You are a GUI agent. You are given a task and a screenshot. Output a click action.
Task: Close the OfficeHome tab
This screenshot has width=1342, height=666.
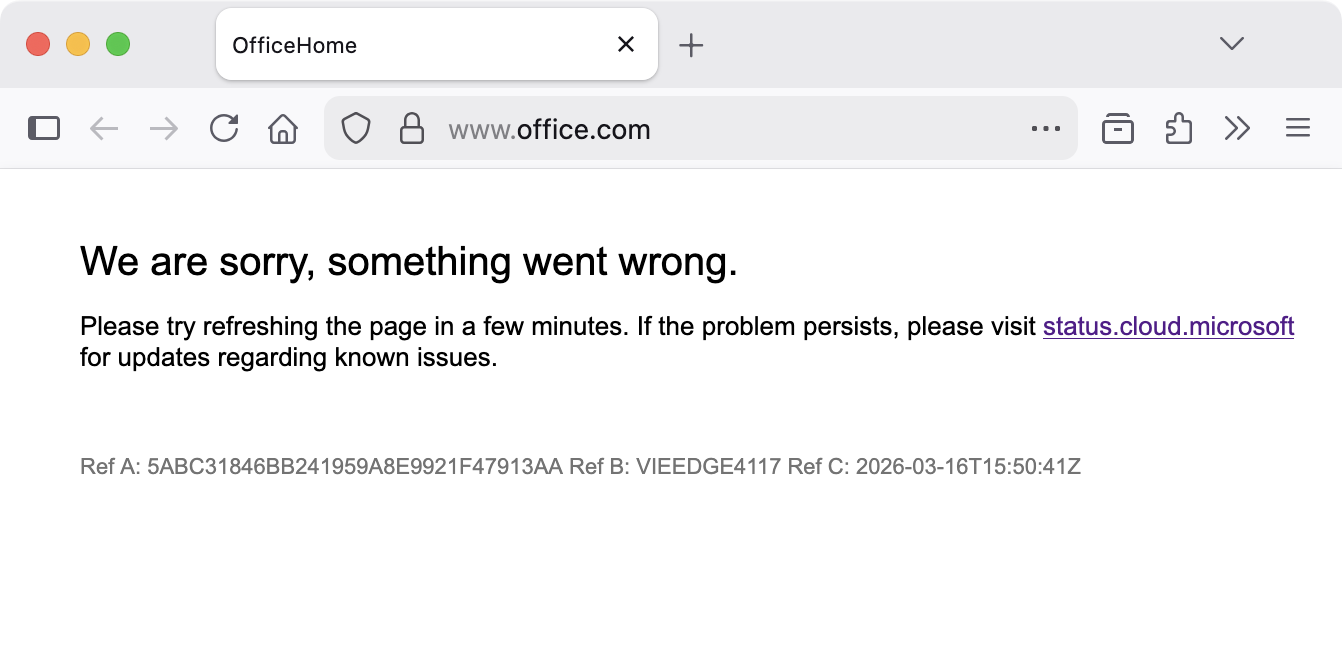(x=625, y=44)
